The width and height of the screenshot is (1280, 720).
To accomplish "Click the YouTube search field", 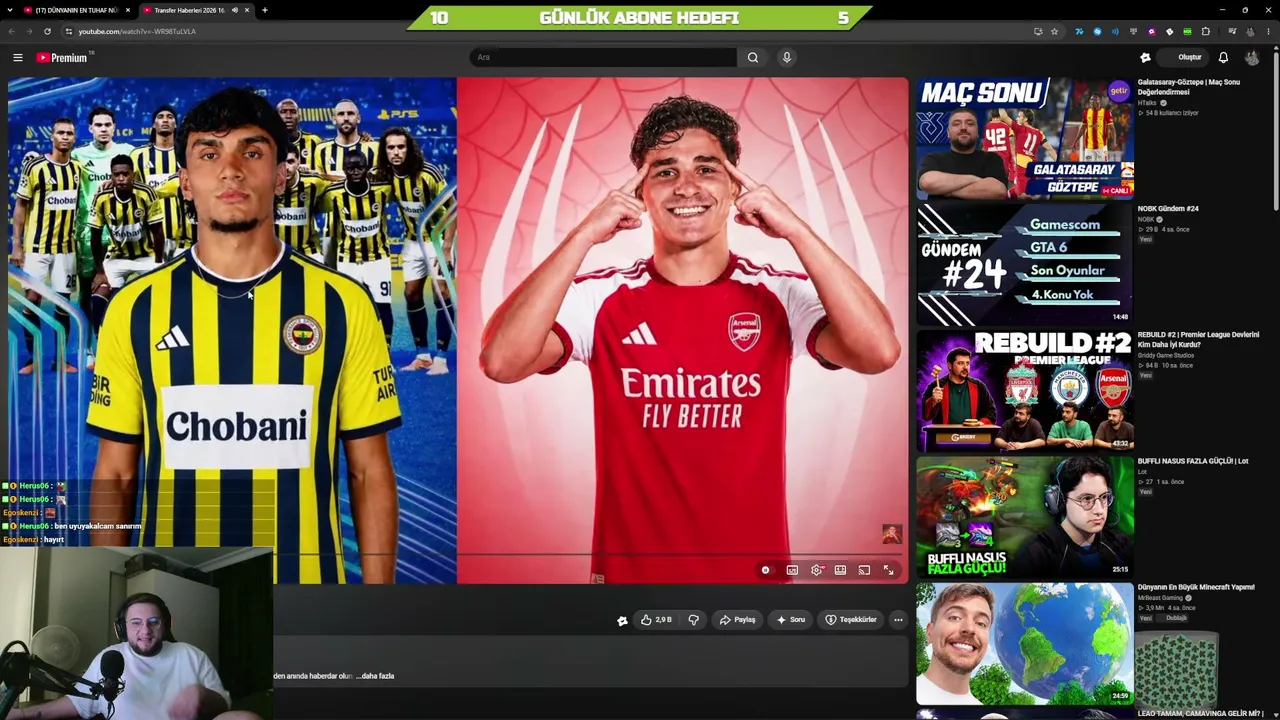I will point(604,57).
